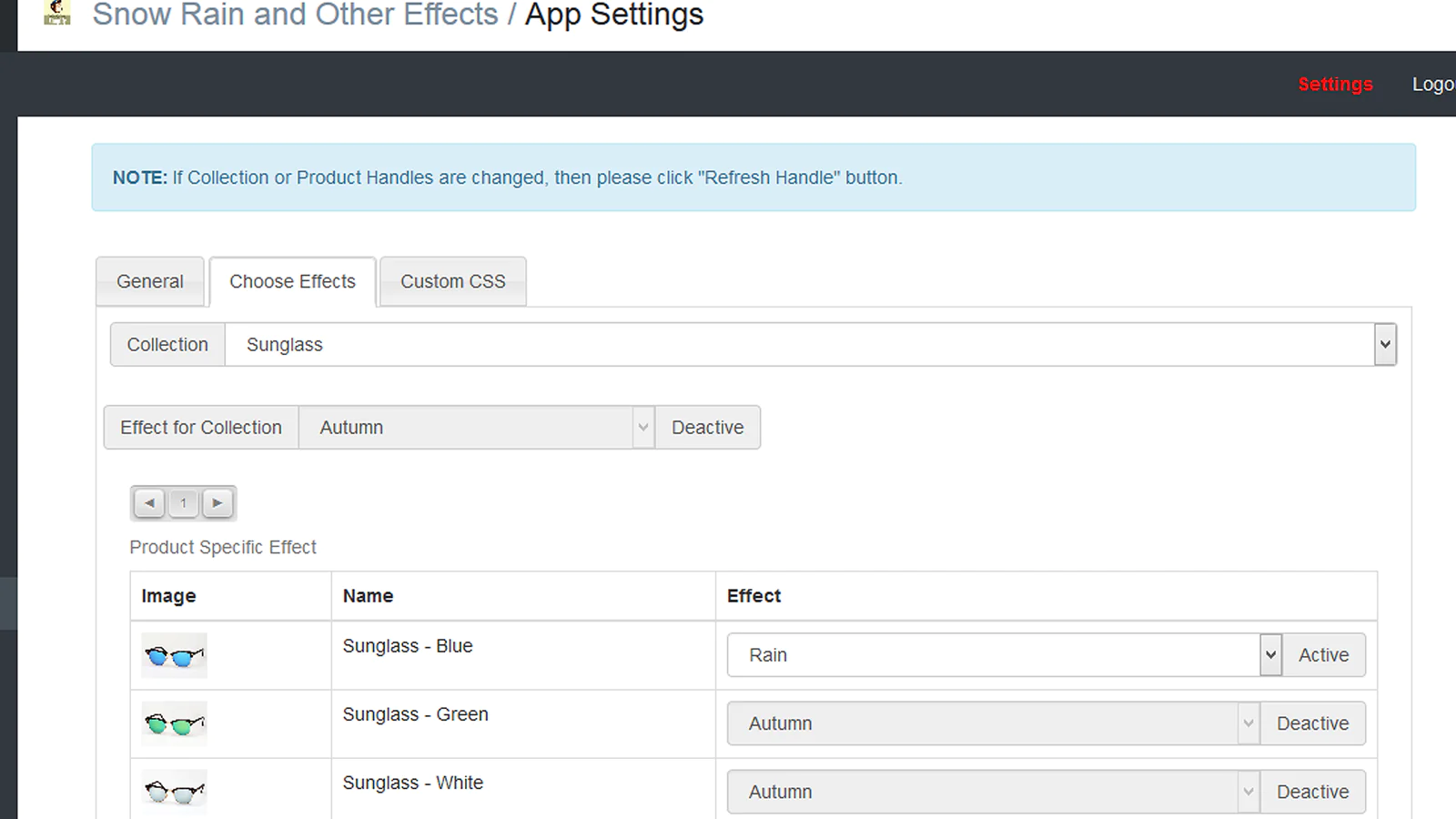The image size is (1456, 819).
Task: Click the 'Collection' label
Action: 167,345
